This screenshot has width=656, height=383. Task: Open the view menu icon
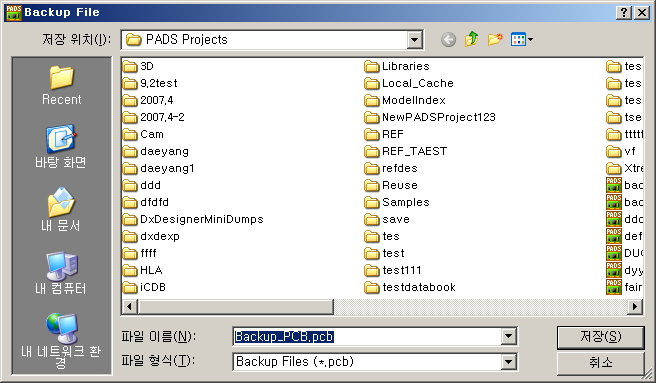tap(518, 40)
